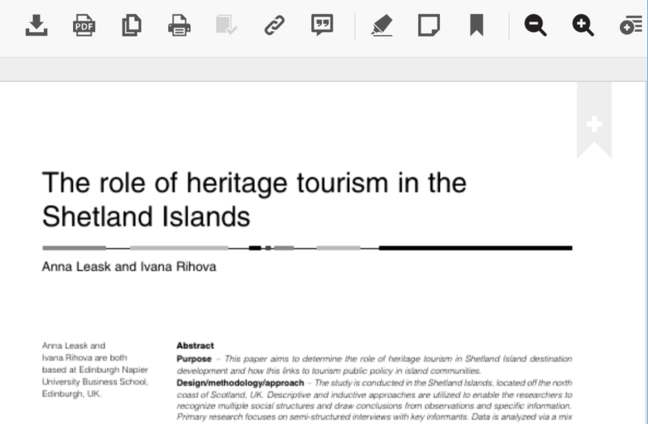Click the greyed-out document checkmark icon
This screenshot has height=424, width=648.
point(226,25)
